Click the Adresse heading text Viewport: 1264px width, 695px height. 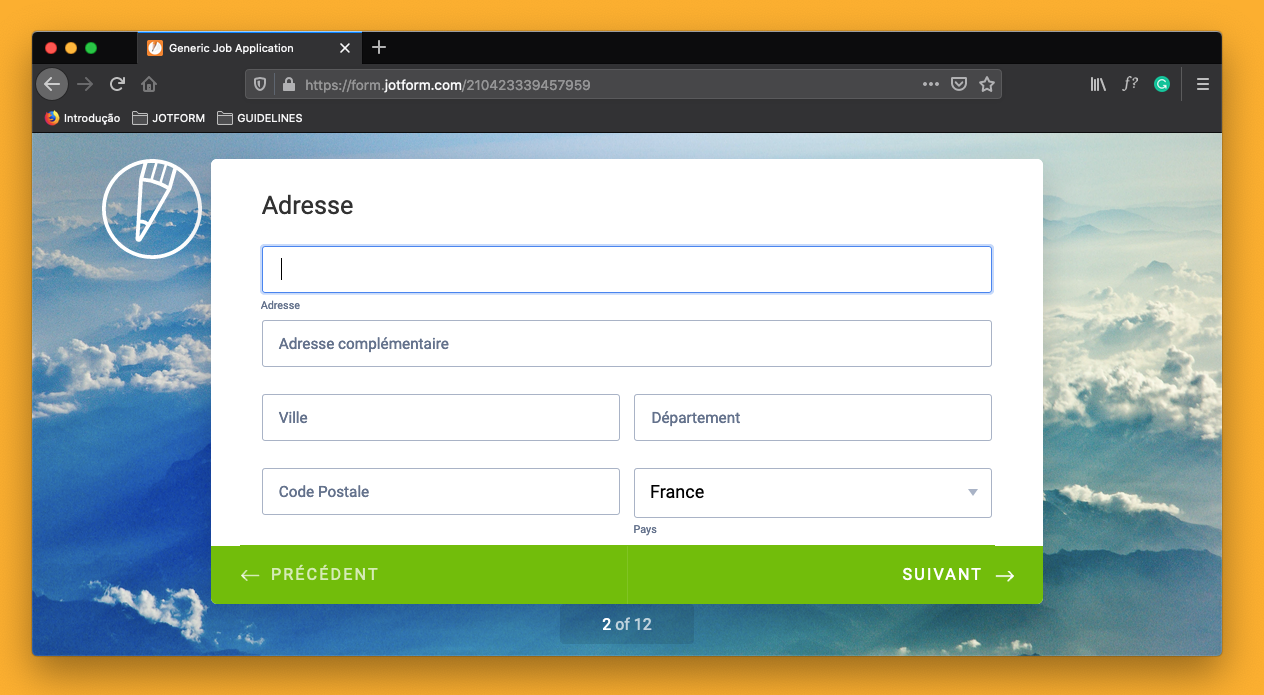(x=307, y=206)
